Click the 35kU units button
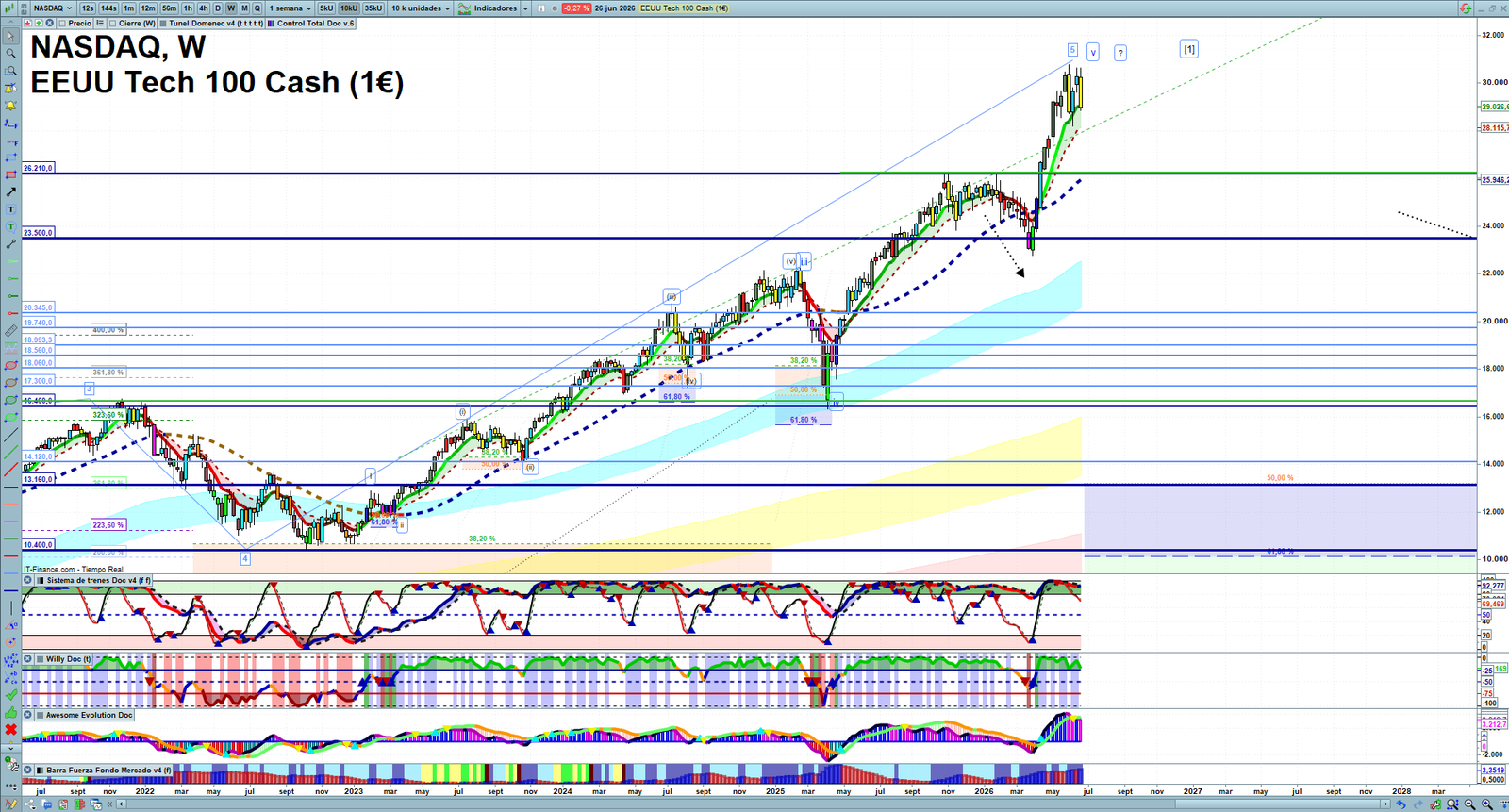The image size is (1509, 812). pyautogui.click(x=373, y=8)
